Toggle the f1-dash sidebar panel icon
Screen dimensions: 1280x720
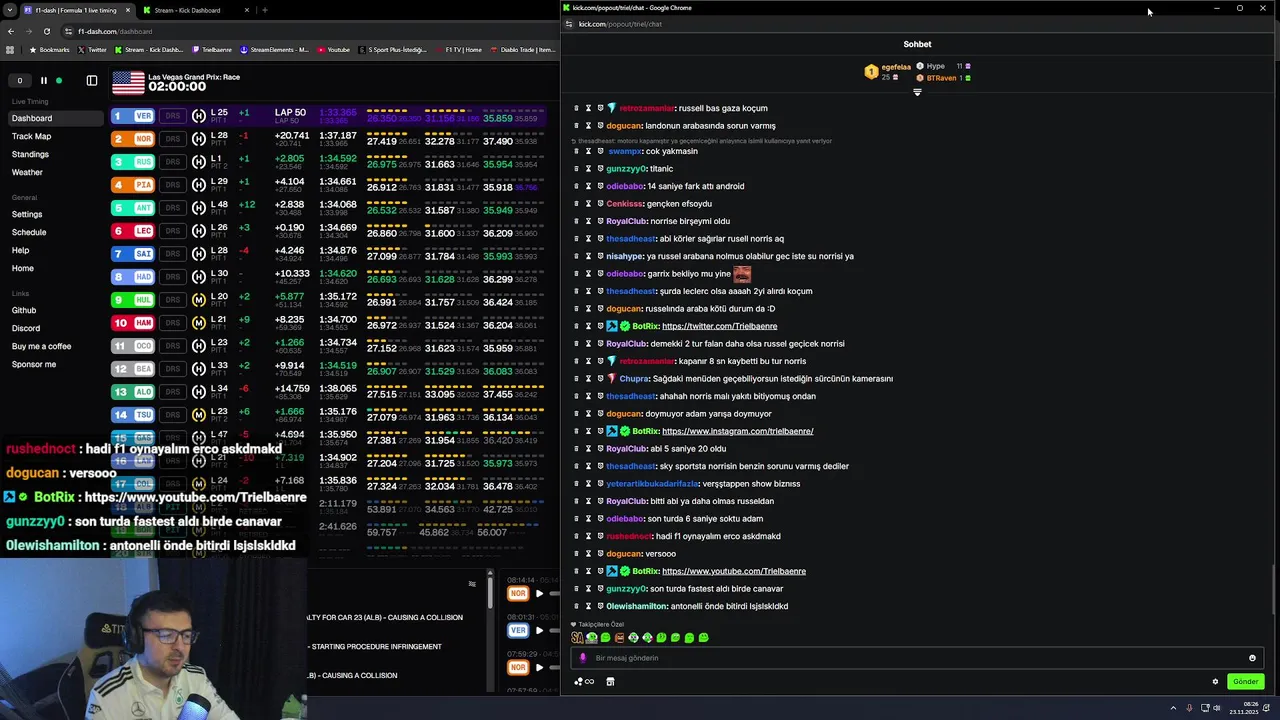[x=92, y=80]
